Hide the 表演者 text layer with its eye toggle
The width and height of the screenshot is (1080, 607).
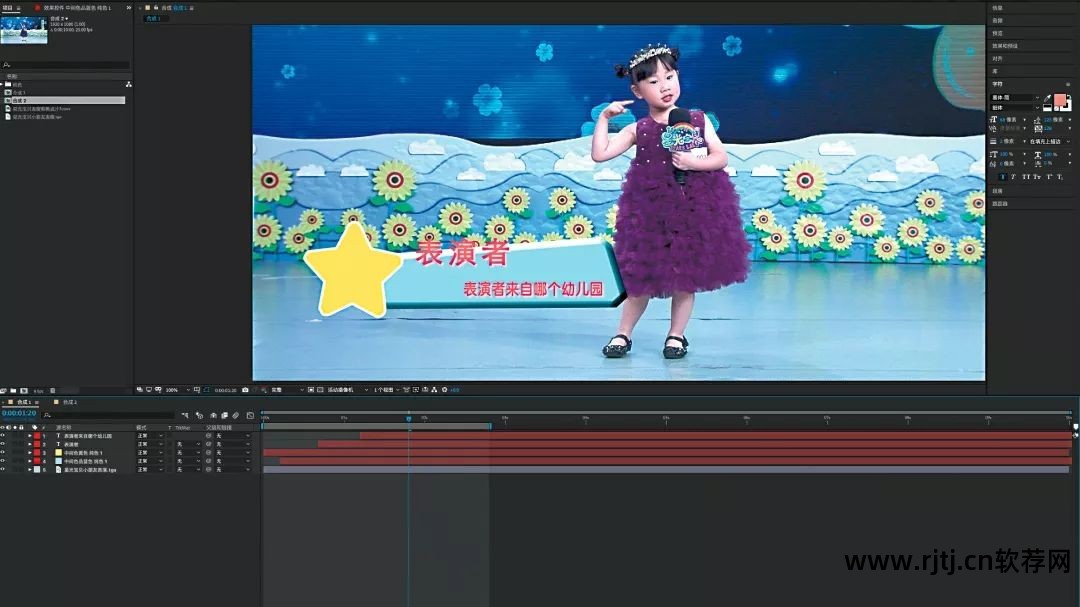[4, 443]
